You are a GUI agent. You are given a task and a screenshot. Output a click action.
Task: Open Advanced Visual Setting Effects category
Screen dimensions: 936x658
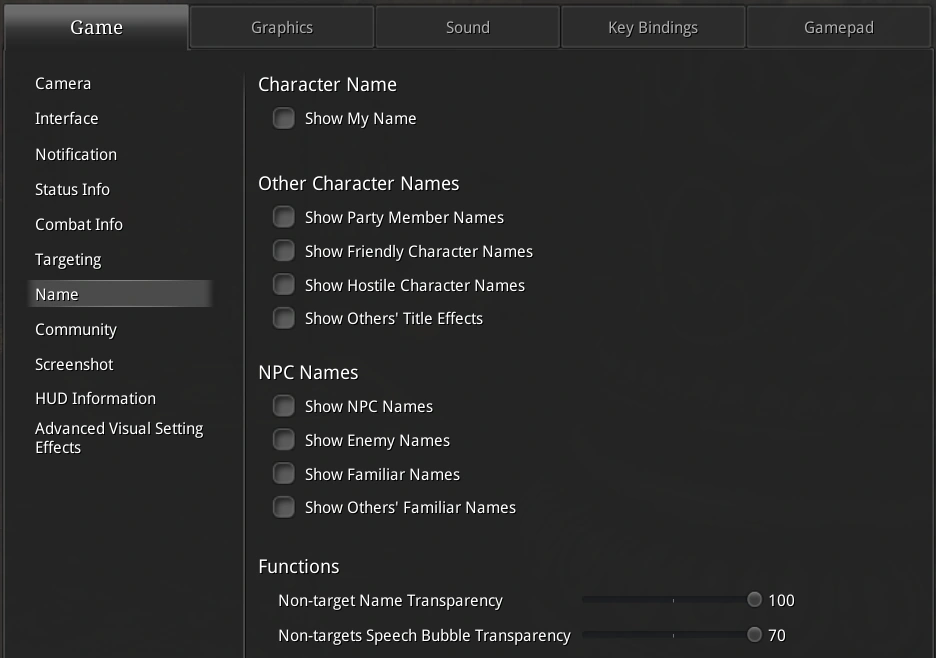coord(118,438)
